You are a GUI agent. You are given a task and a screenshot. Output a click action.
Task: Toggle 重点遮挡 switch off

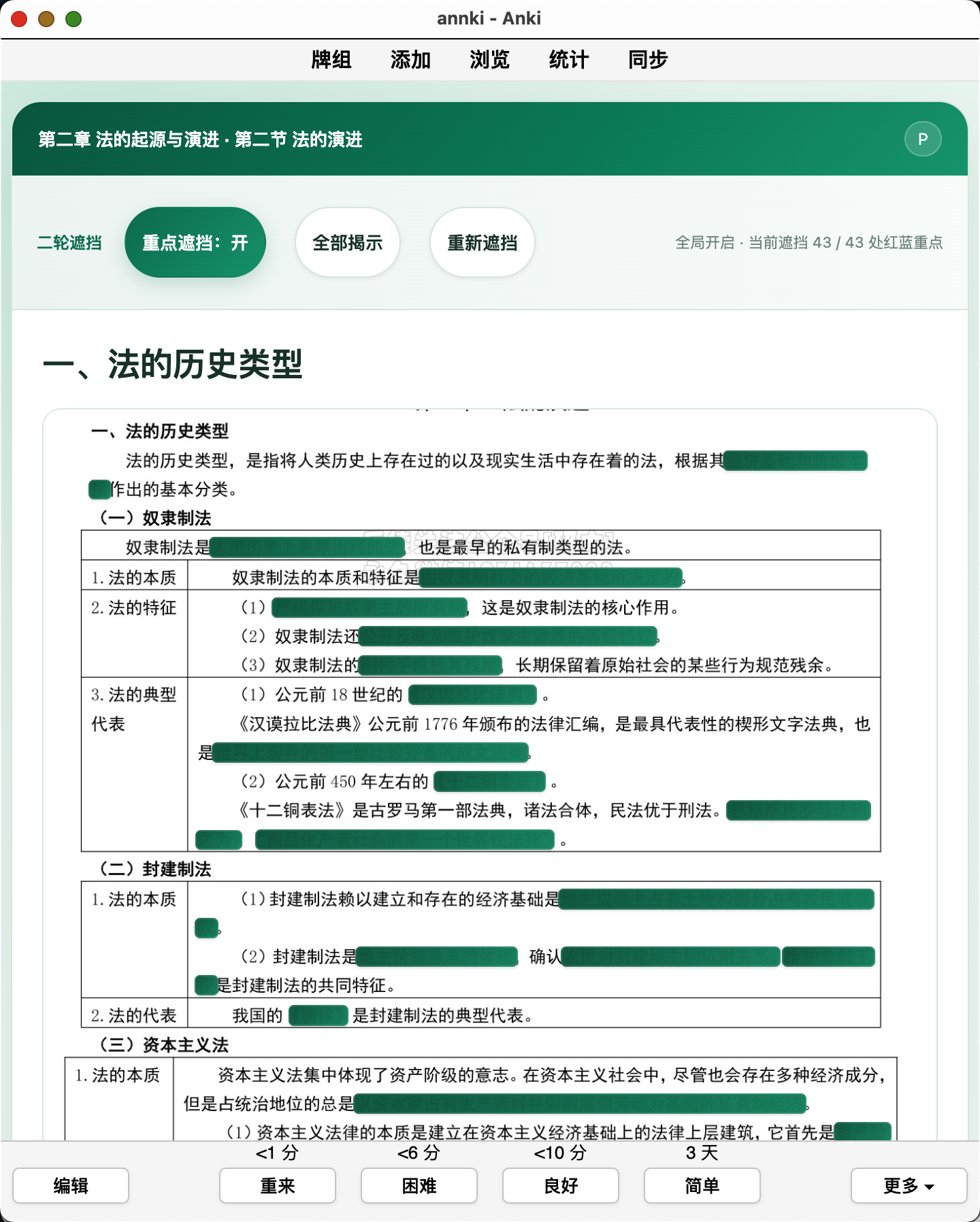(x=195, y=242)
